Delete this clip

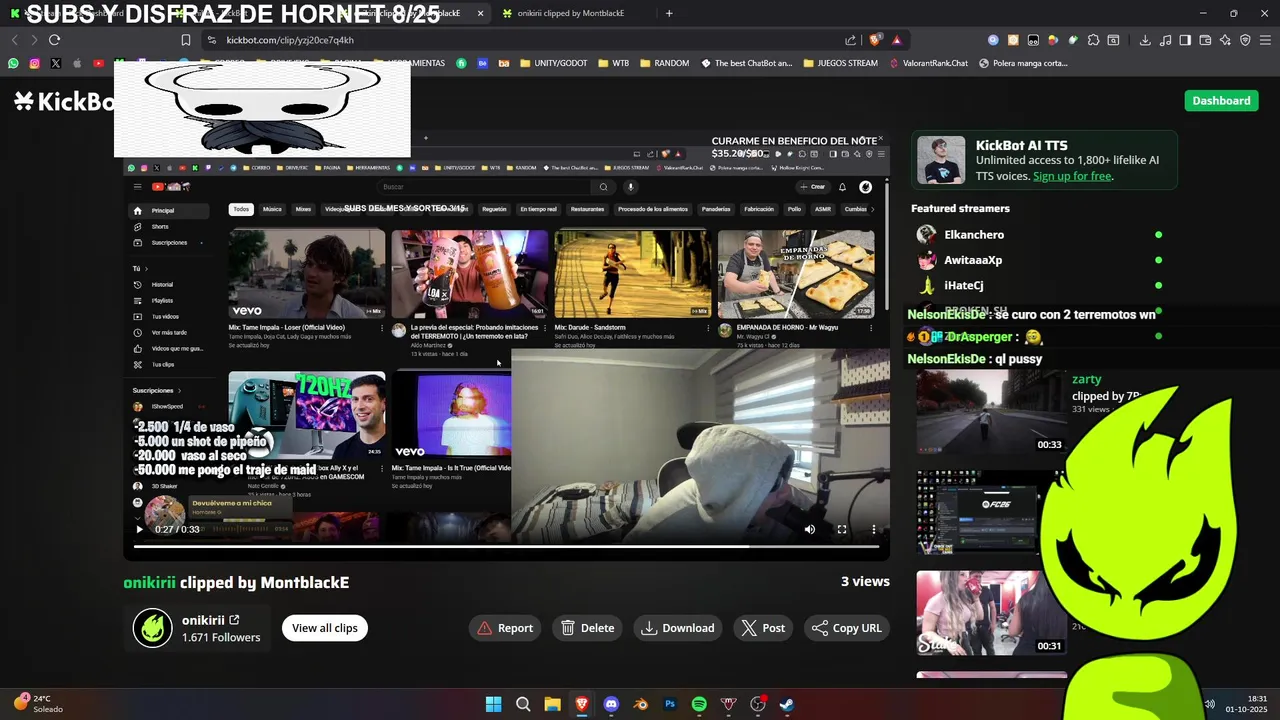pos(587,628)
